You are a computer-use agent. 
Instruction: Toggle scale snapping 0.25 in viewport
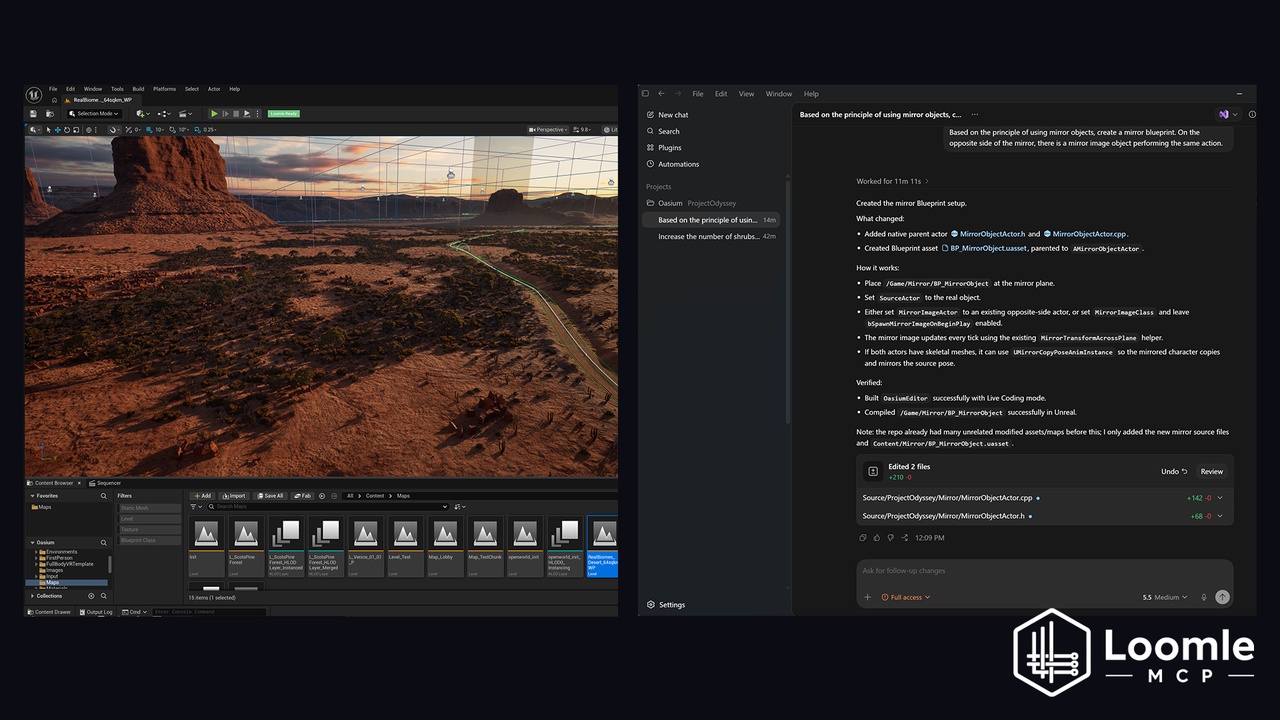point(197,130)
